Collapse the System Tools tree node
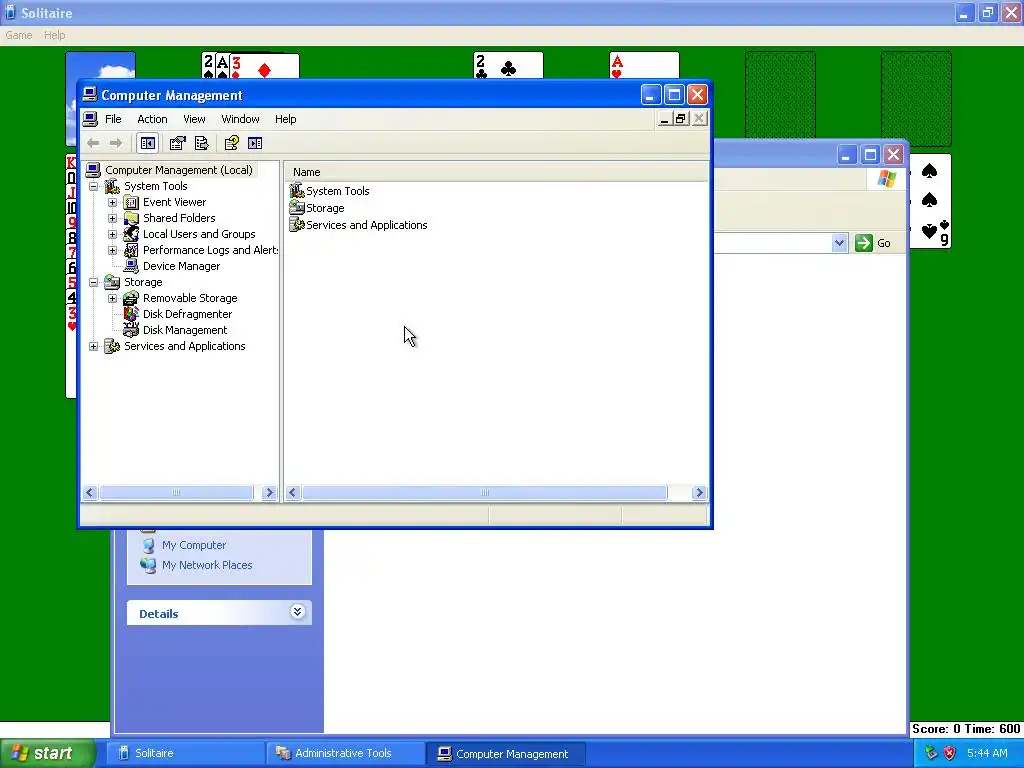Screen dimensions: 1024x768 pos(93,186)
